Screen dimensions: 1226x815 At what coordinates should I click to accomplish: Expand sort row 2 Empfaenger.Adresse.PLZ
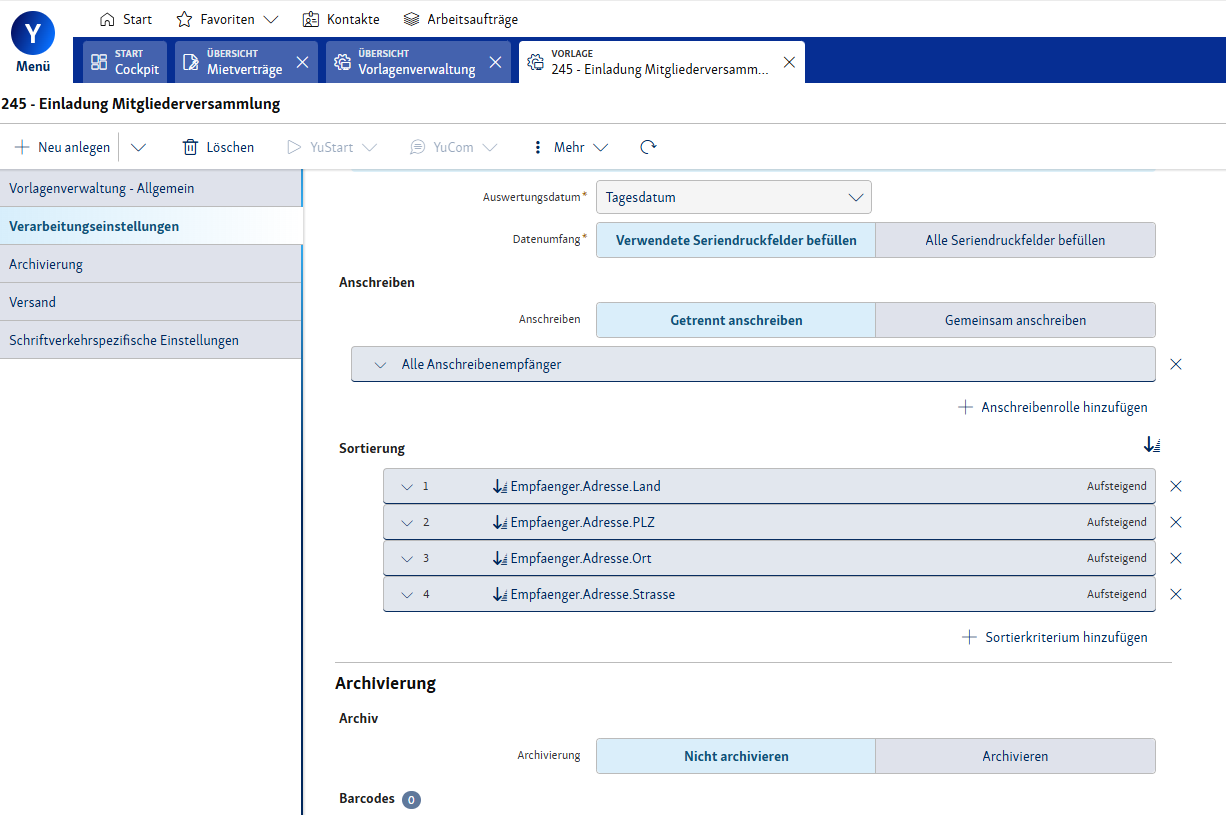point(407,522)
